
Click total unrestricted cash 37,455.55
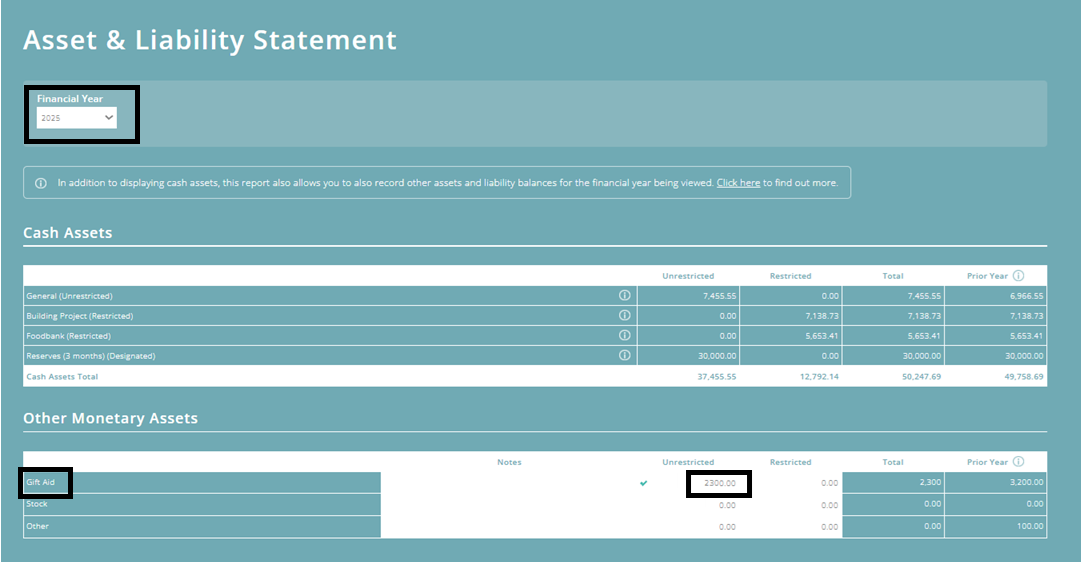coord(716,377)
